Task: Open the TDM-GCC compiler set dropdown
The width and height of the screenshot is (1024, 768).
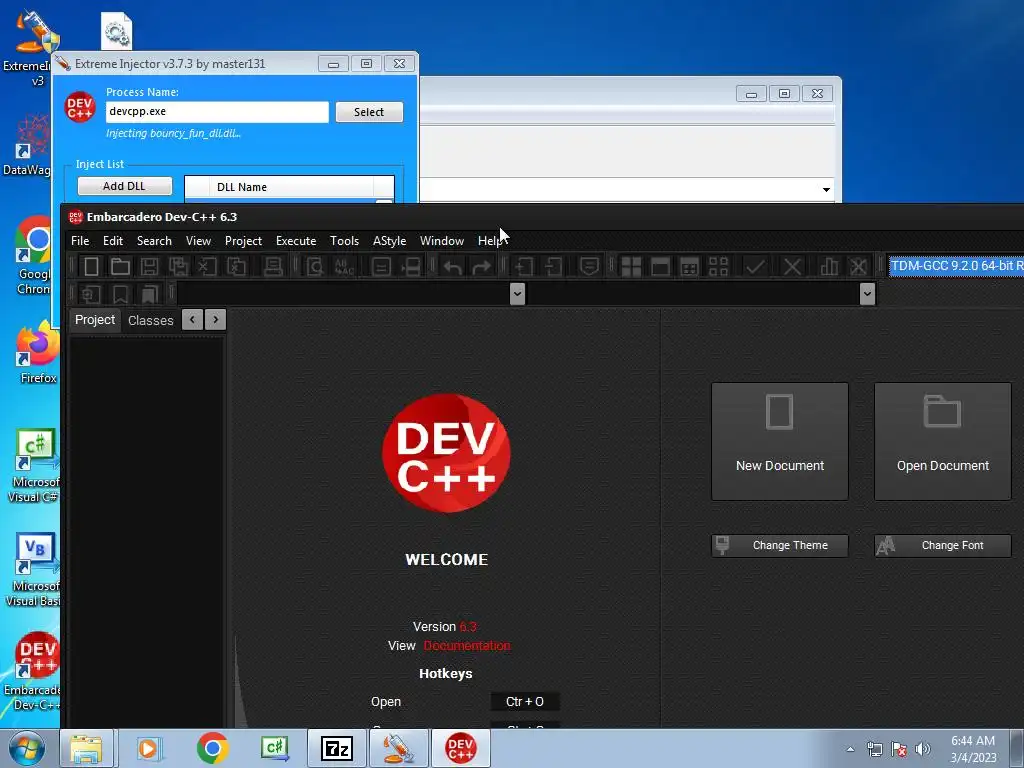Action: click(956, 266)
